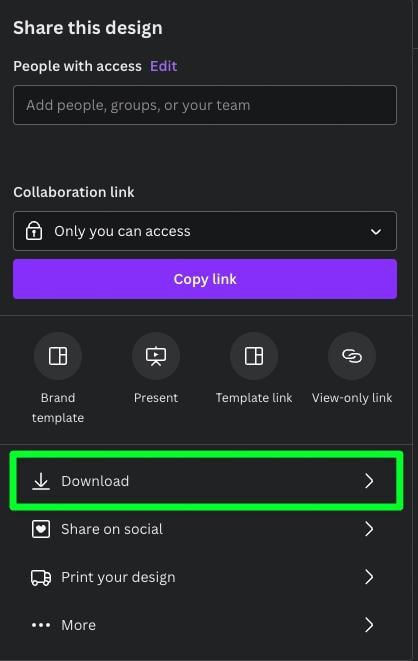Open the Download menu entry

206,481
